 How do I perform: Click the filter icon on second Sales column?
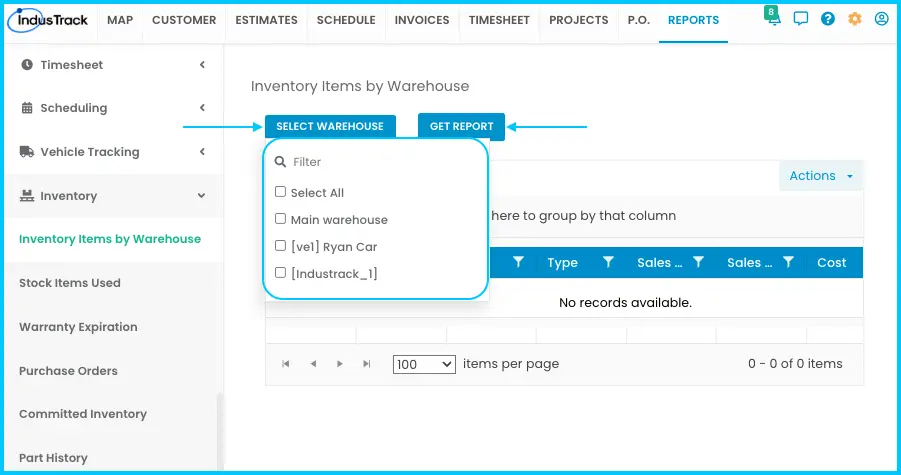[788, 262]
